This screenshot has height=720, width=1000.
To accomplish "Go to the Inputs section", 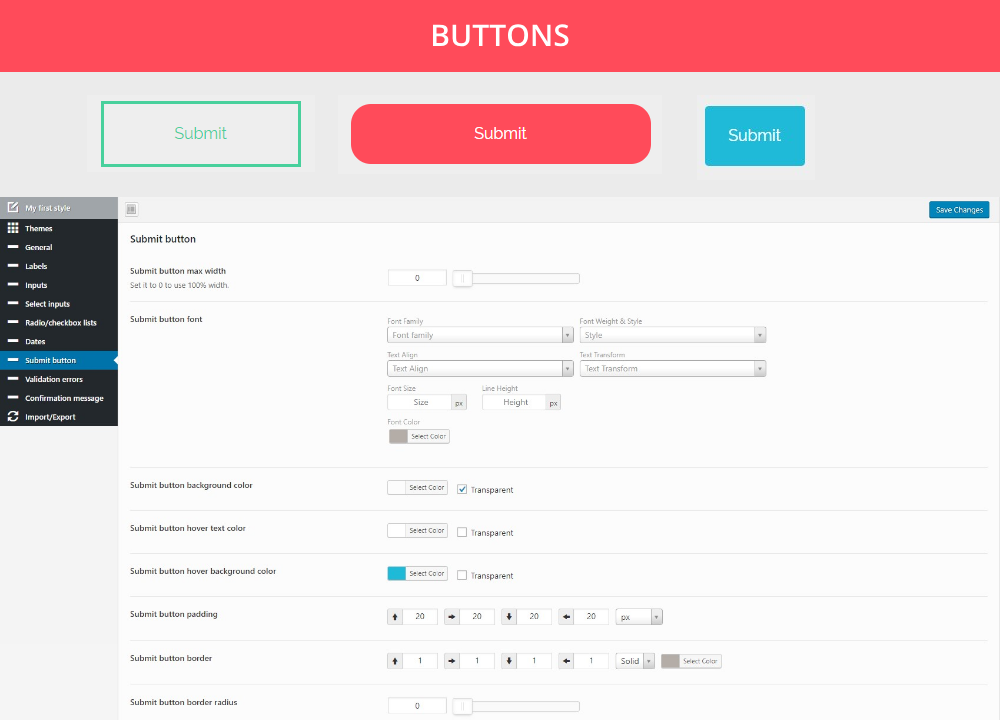I will point(59,285).
